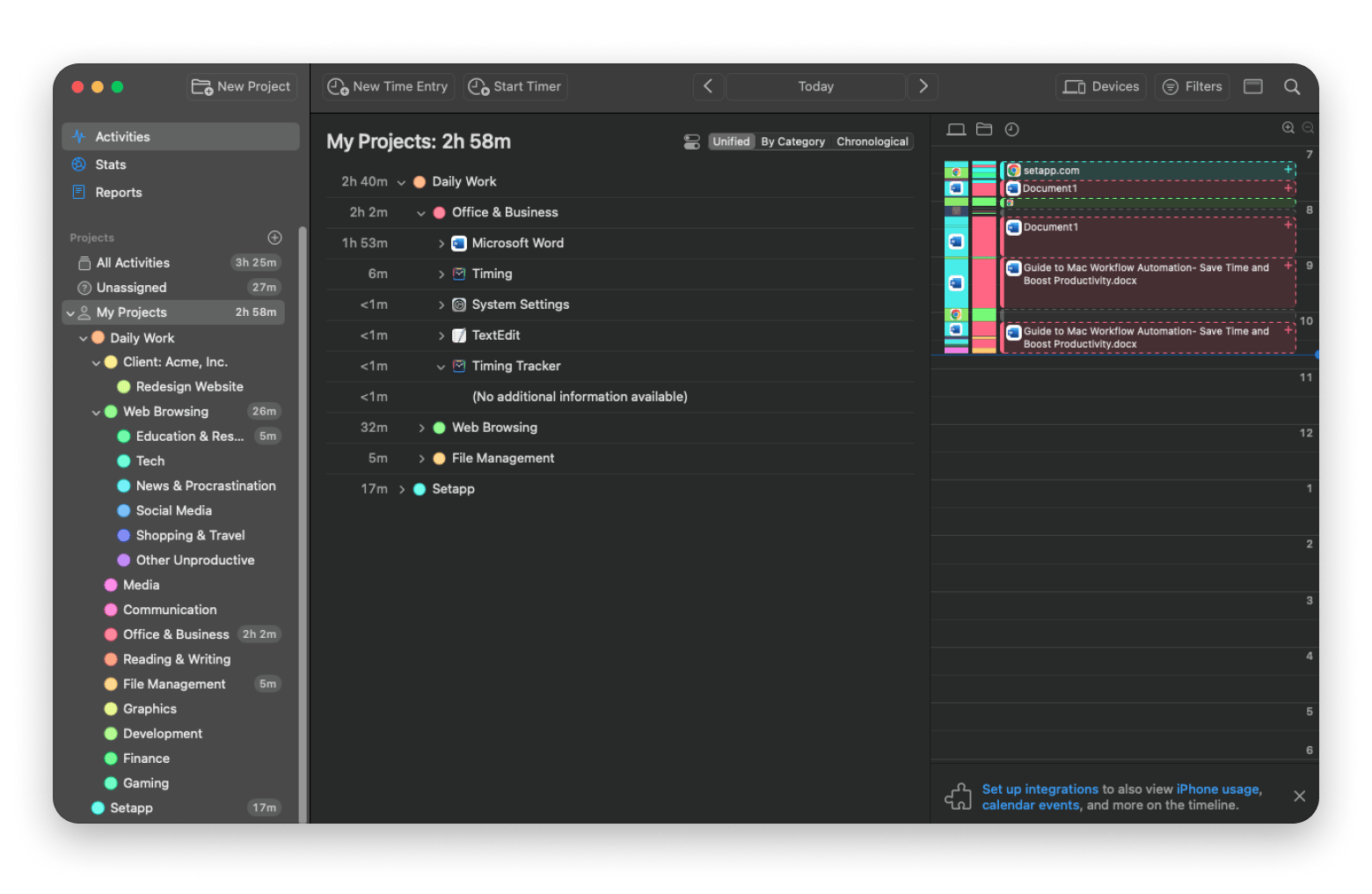This screenshot has height=894, width=1372.
Task: Create a New Time Entry
Action: (x=388, y=86)
